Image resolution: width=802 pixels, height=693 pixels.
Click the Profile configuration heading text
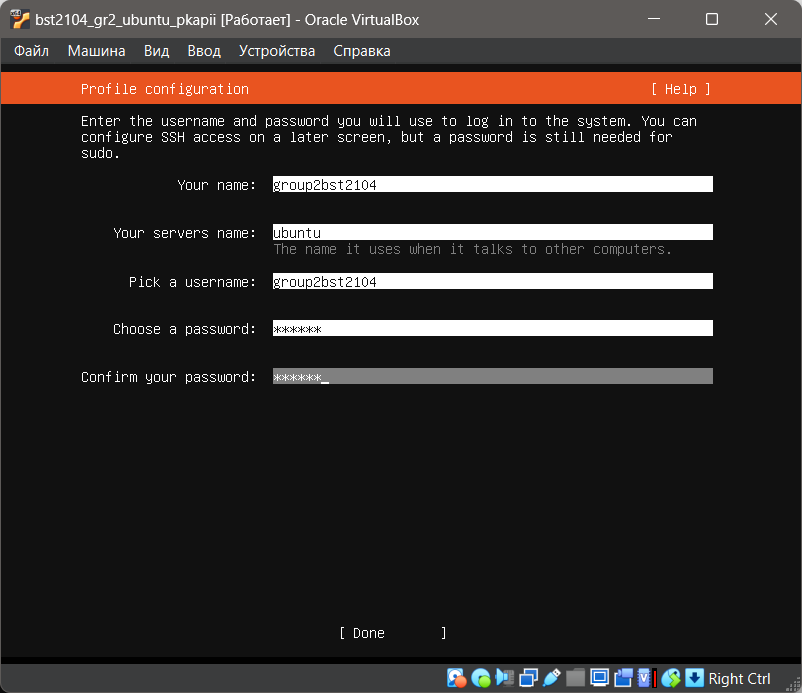(x=165, y=89)
